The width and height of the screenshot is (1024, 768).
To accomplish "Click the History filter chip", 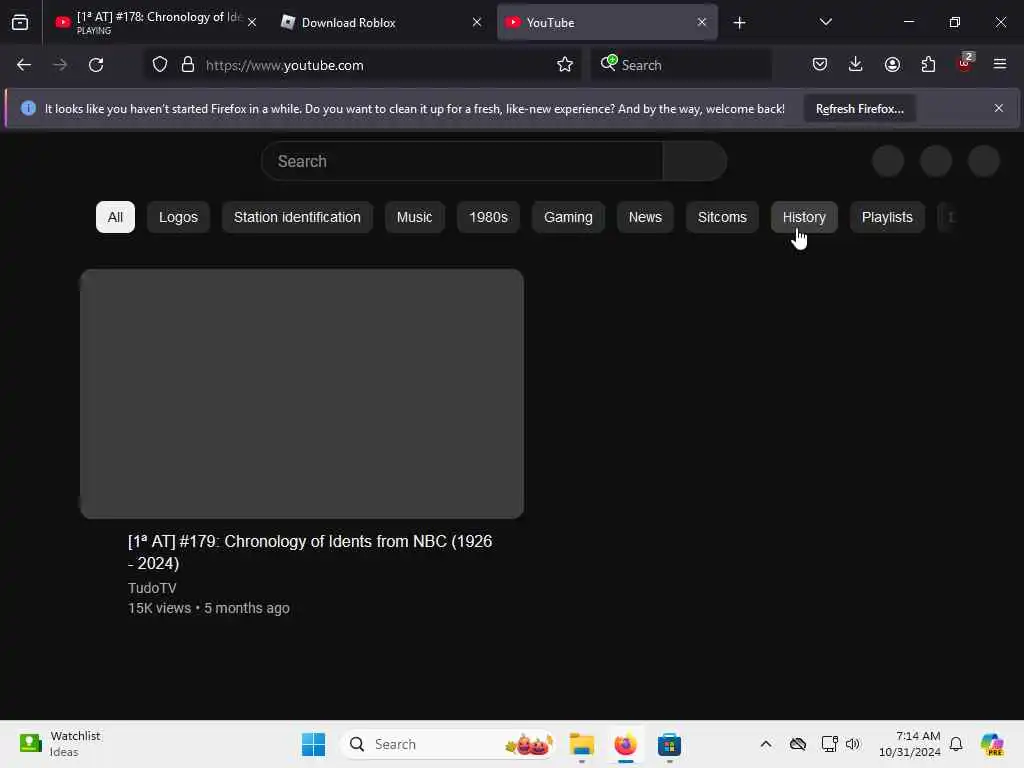I will click(x=804, y=217).
